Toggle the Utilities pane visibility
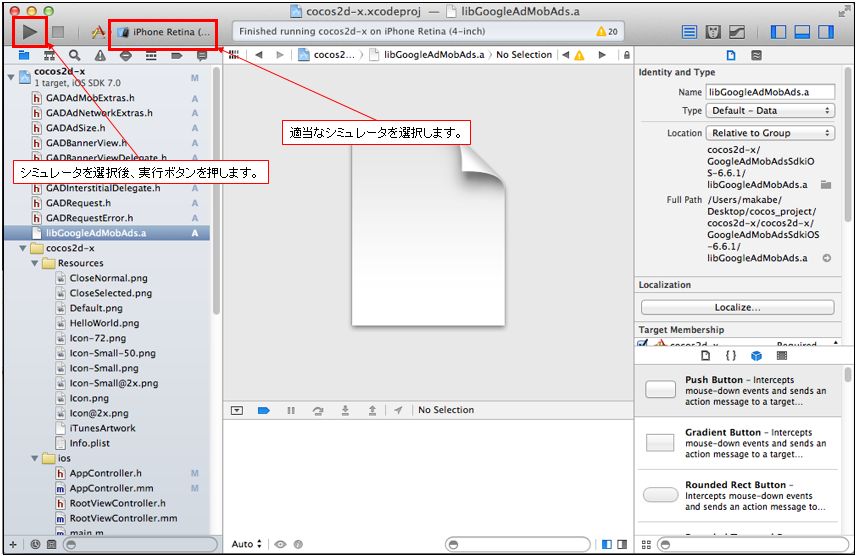 tap(826, 32)
